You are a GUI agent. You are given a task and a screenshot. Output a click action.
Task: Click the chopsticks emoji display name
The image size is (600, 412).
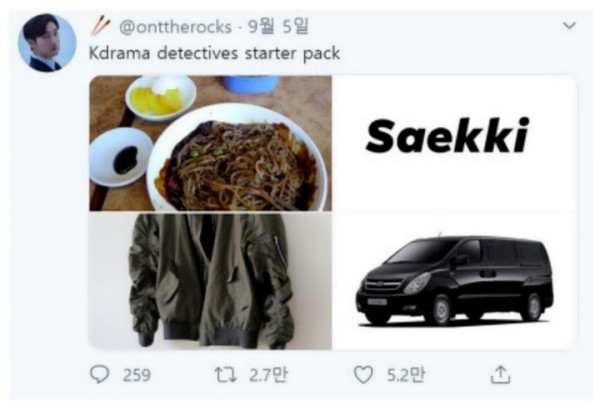[101, 26]
